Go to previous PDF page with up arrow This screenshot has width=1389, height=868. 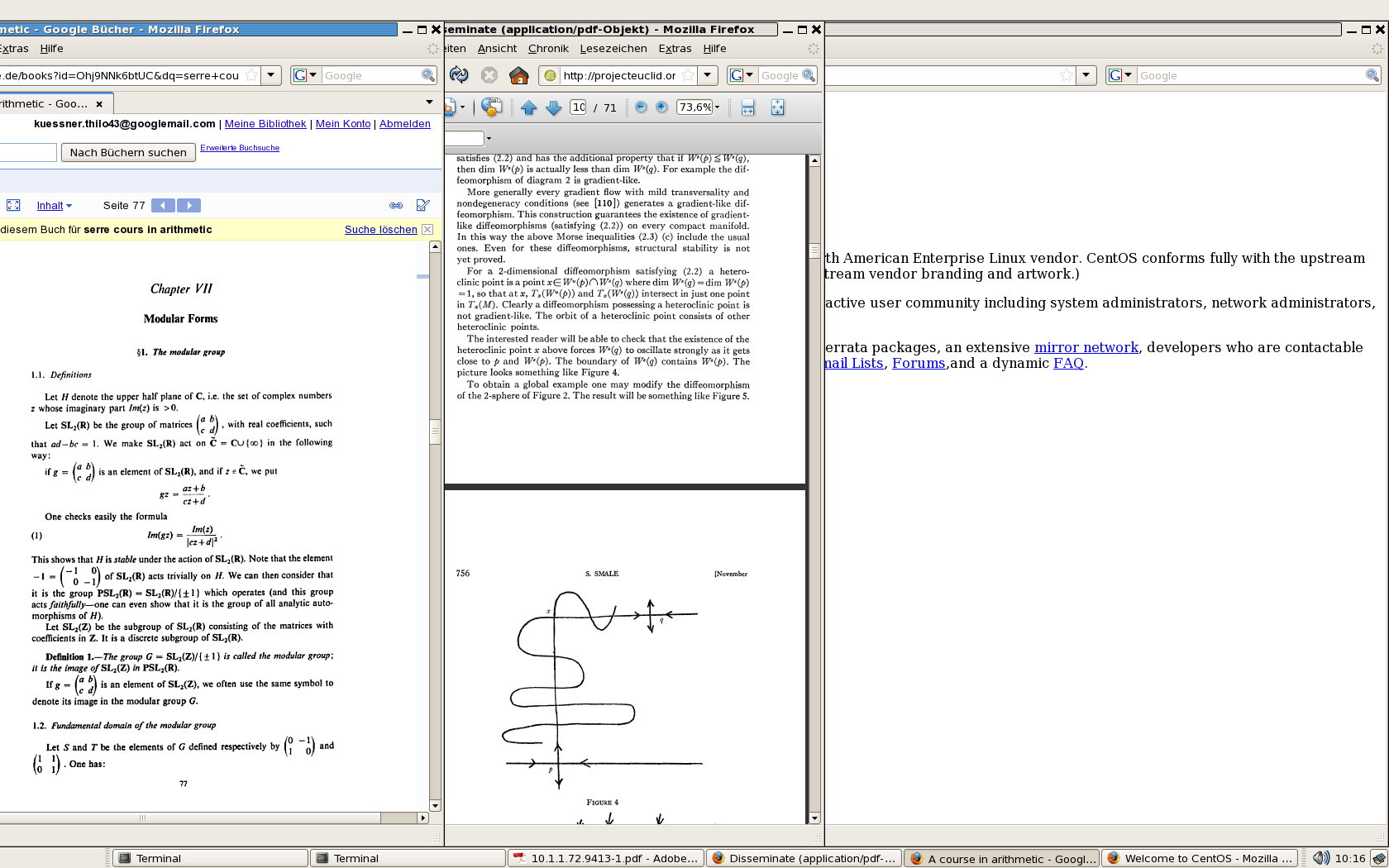click(x=529, y=107)
